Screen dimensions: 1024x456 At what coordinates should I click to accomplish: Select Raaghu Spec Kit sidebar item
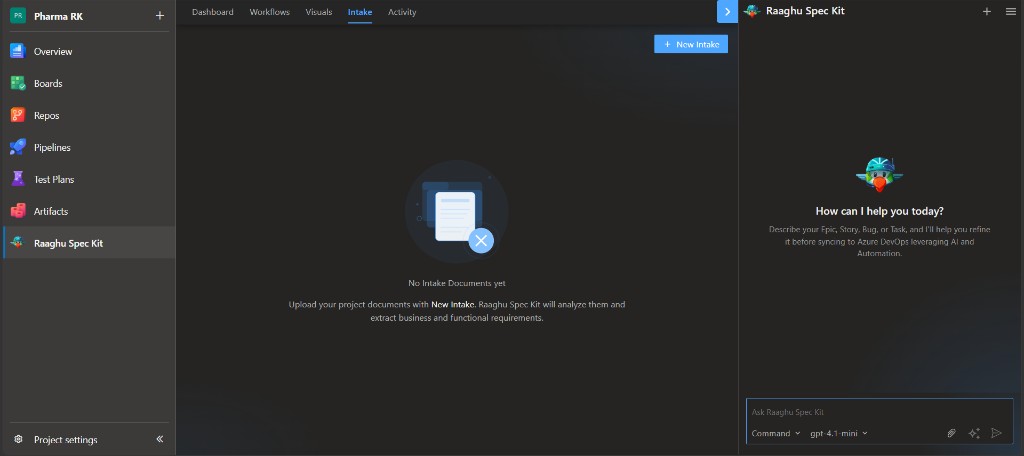pos(88,243)
